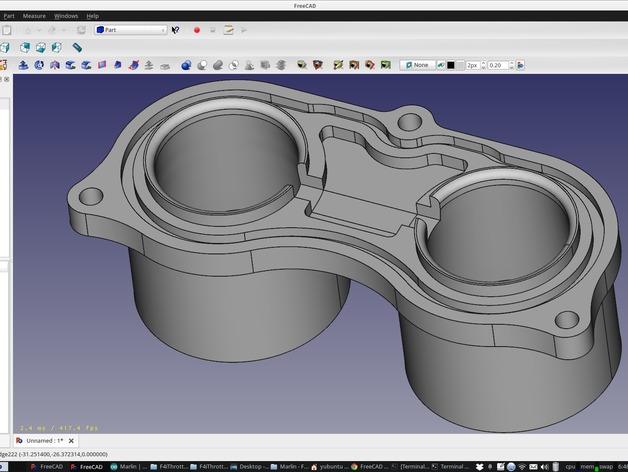Open the Measure menu
The height and width of the screenshot is (472, 628).
(x=34, y=16)
